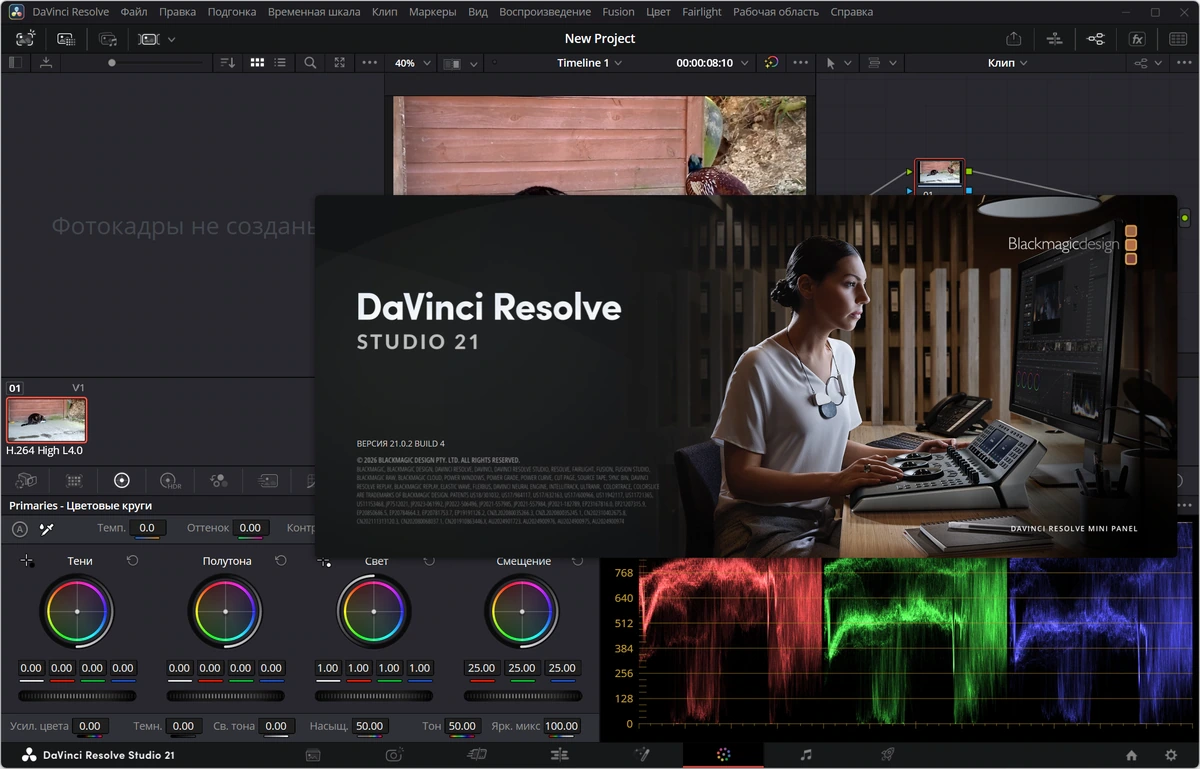Select the Color Wheels palette icon
Image resolution: width=1200 pixels, height=769 pixels.
(122, 481)
